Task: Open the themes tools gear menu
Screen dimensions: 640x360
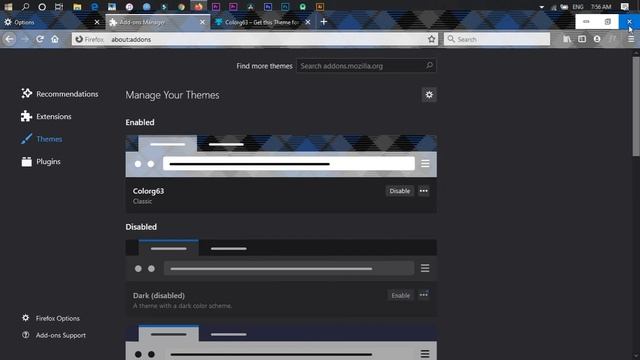Action: click(x=429, y=95)
